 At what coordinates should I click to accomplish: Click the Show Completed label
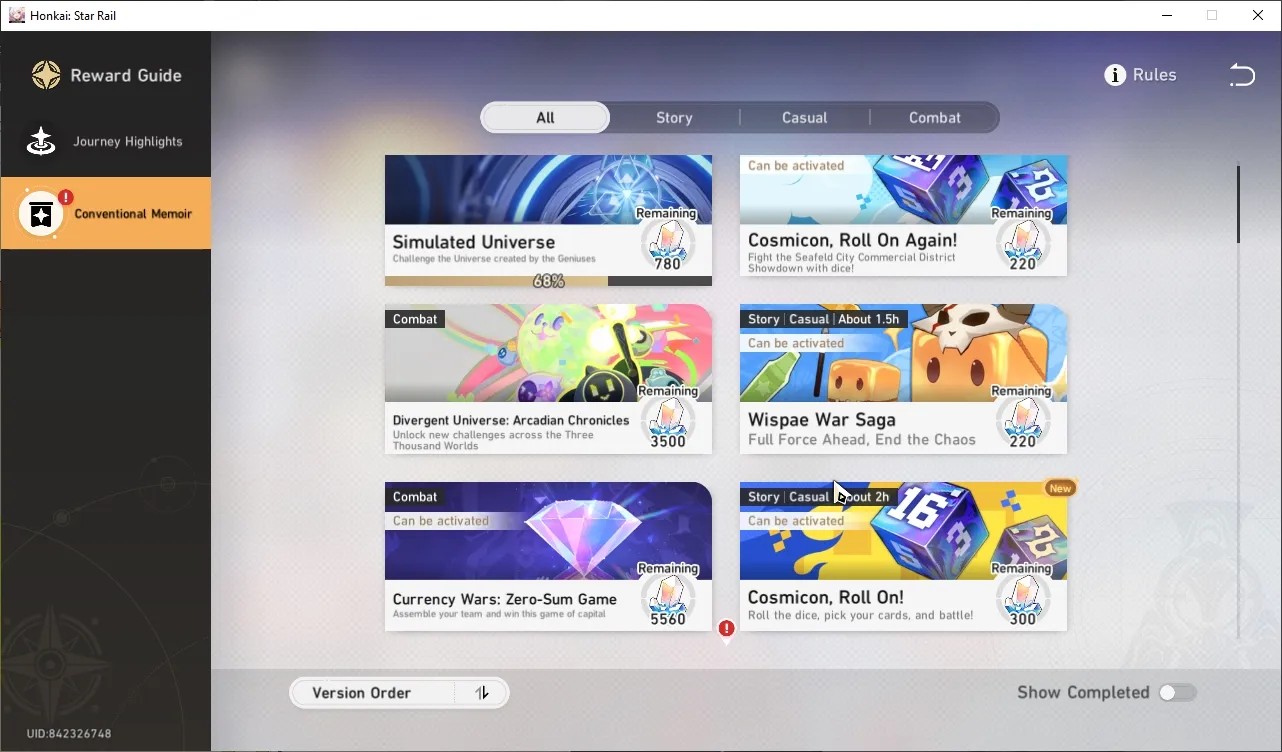tap(1083, 693)
